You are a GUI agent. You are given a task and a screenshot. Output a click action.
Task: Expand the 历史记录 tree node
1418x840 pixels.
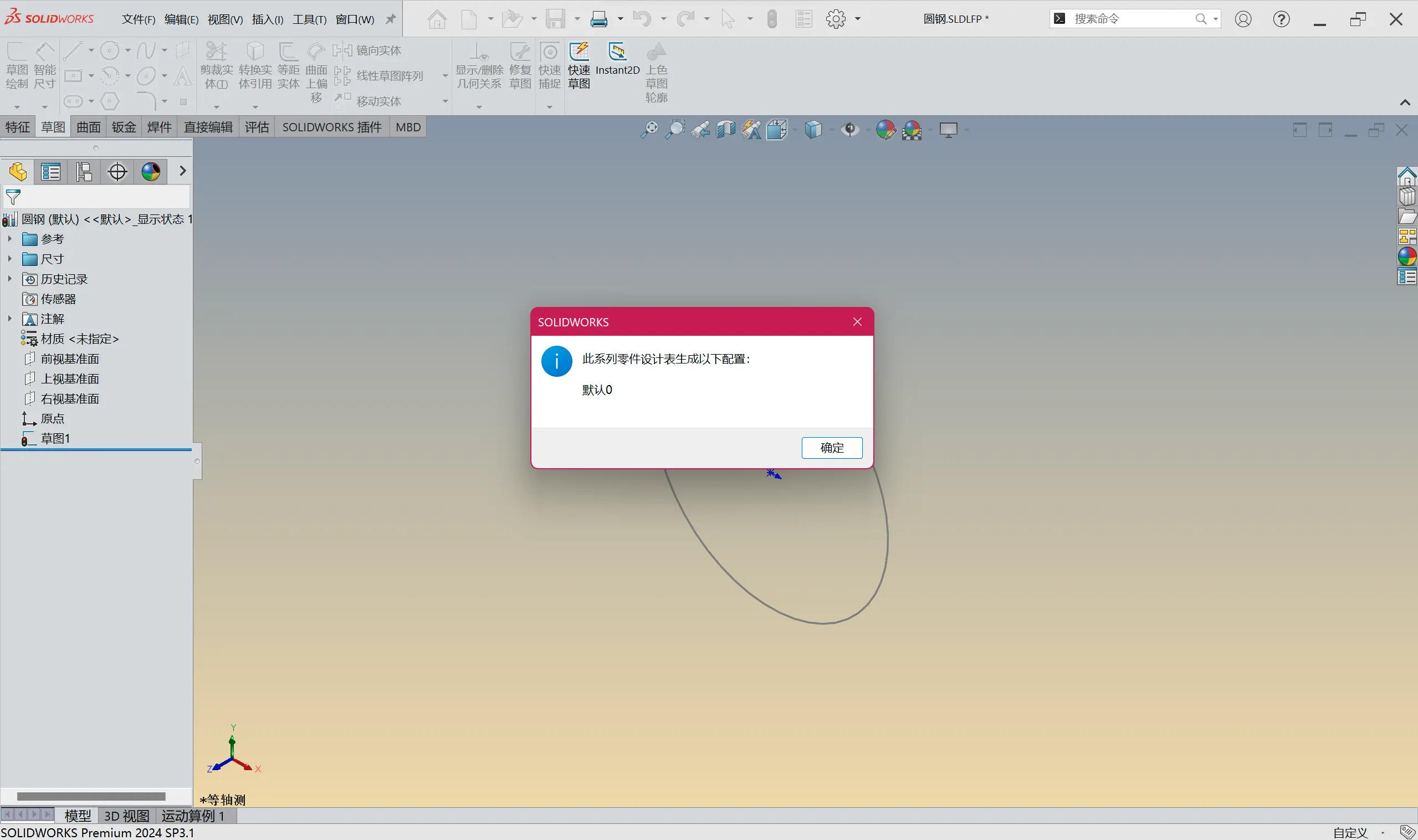pos(9,279)
